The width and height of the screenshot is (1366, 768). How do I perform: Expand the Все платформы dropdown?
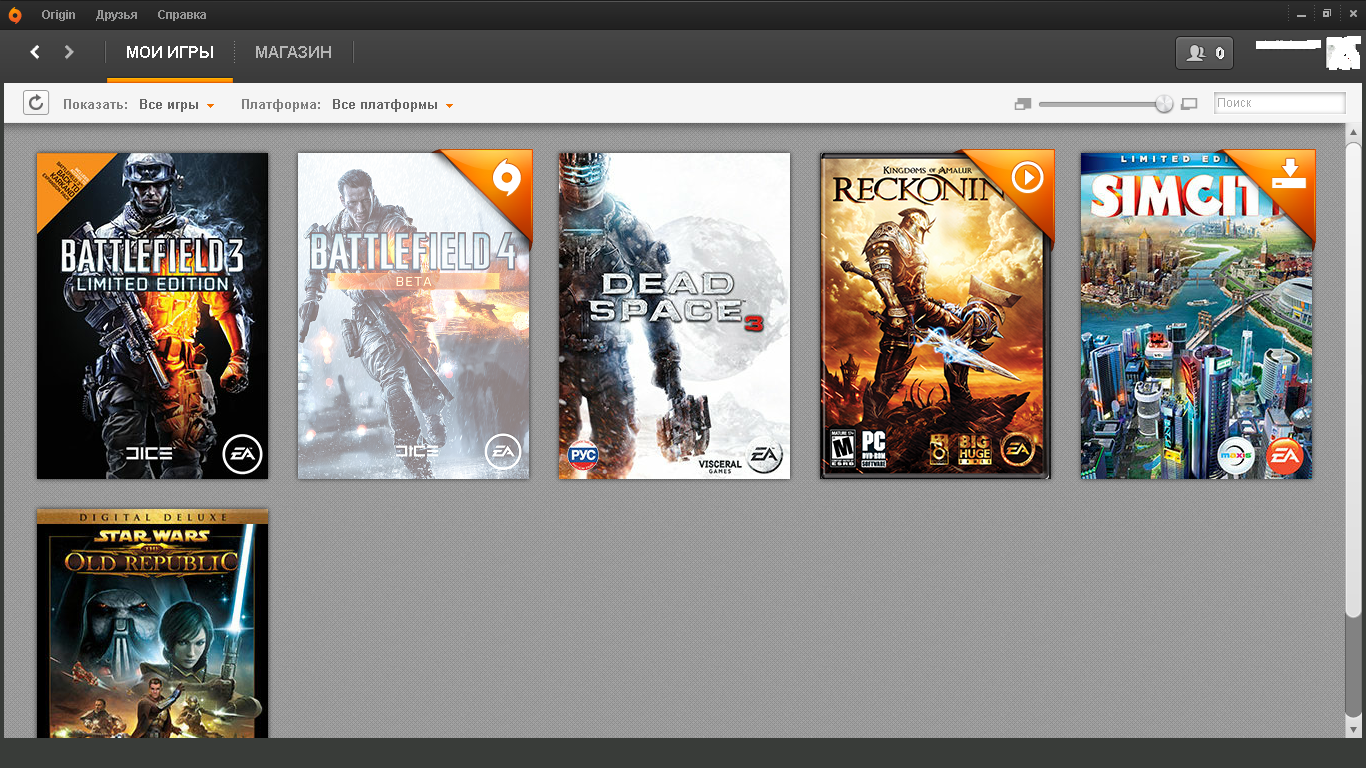click(x=393, y=105)
